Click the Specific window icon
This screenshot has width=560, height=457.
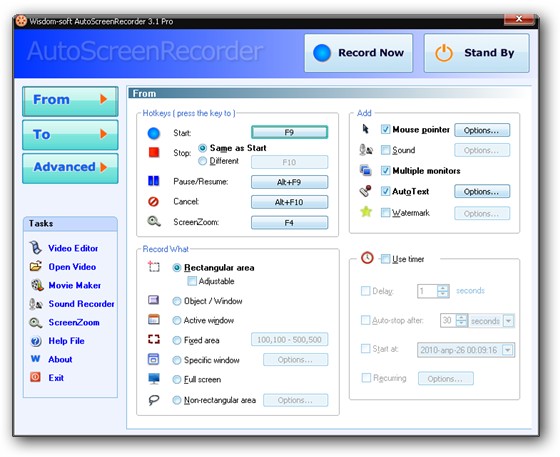coord(154,359)
